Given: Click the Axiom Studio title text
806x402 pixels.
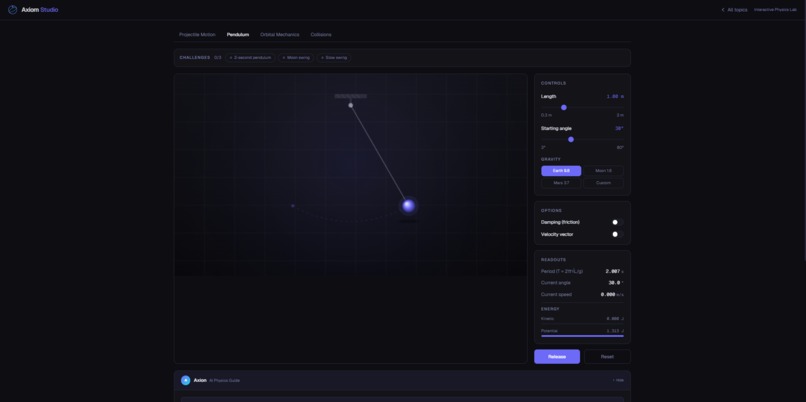Looking at the screenshot, I should (x=40, y=10).
